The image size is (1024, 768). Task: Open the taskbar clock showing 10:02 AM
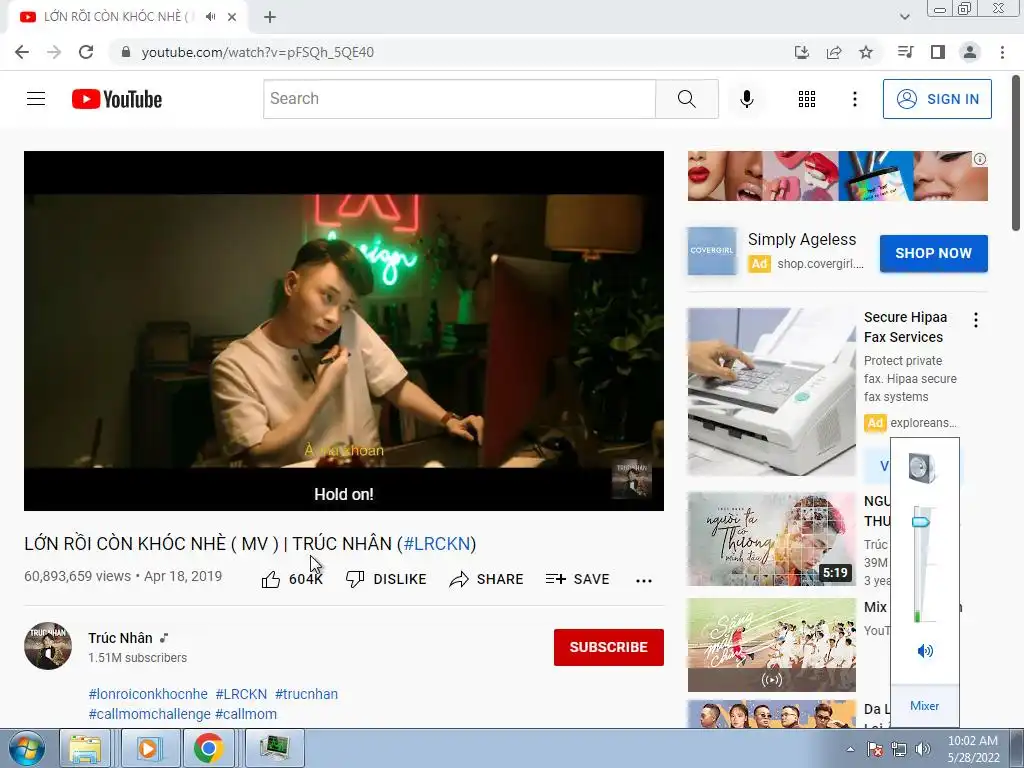pyautogui.click(x=973, y=749)
